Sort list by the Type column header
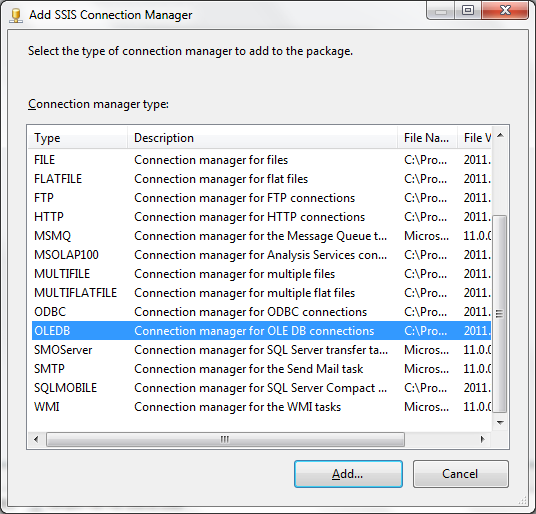Viewport: 536px width, 514px height. tap(77, 138)
